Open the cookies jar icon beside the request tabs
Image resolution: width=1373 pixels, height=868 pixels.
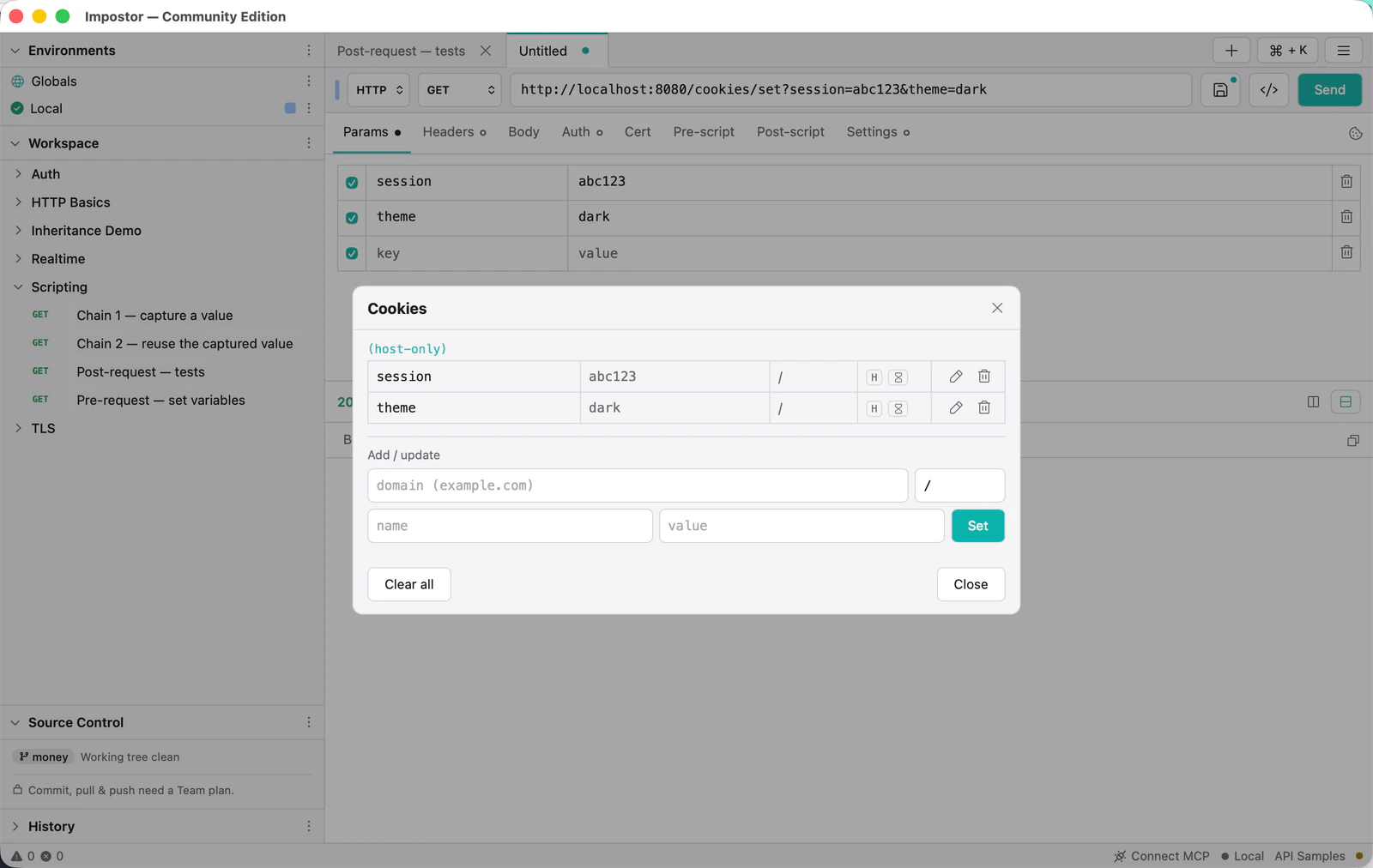[1356, 133]
